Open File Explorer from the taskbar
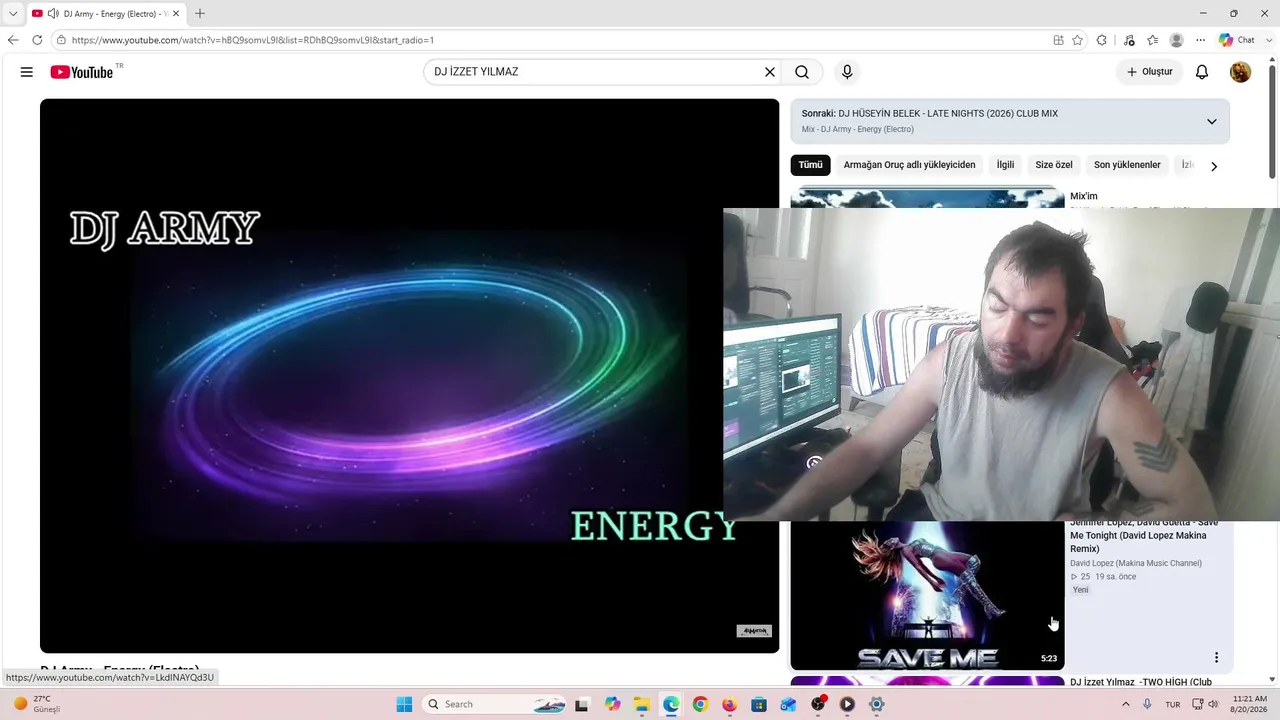The height and width of the screenshot is (720, 1280). pyautogui.click(x=641, y=704)
